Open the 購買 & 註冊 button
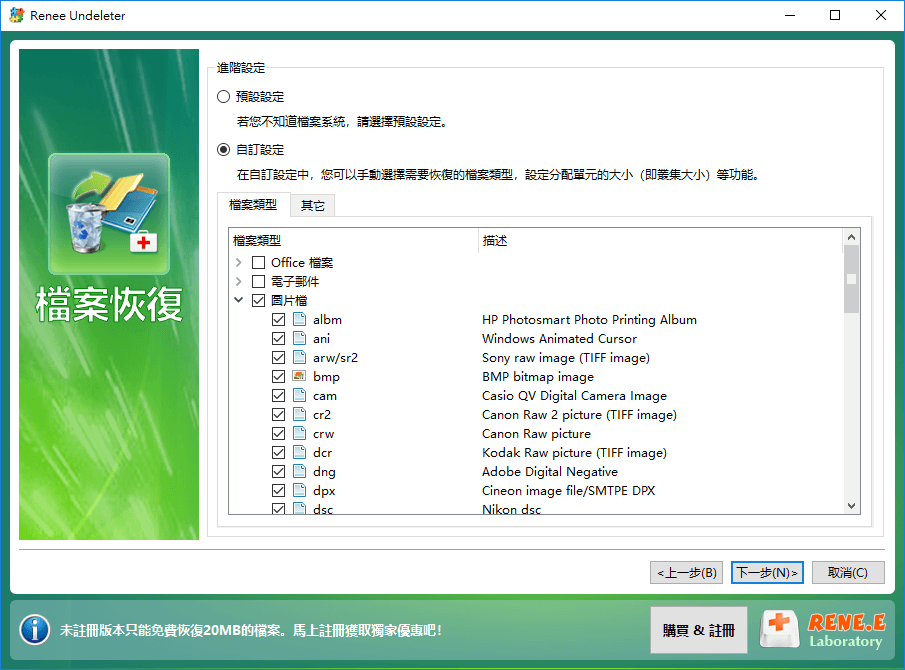The height and width of the screenshot is (670, 905). click(x=698, y=630)
